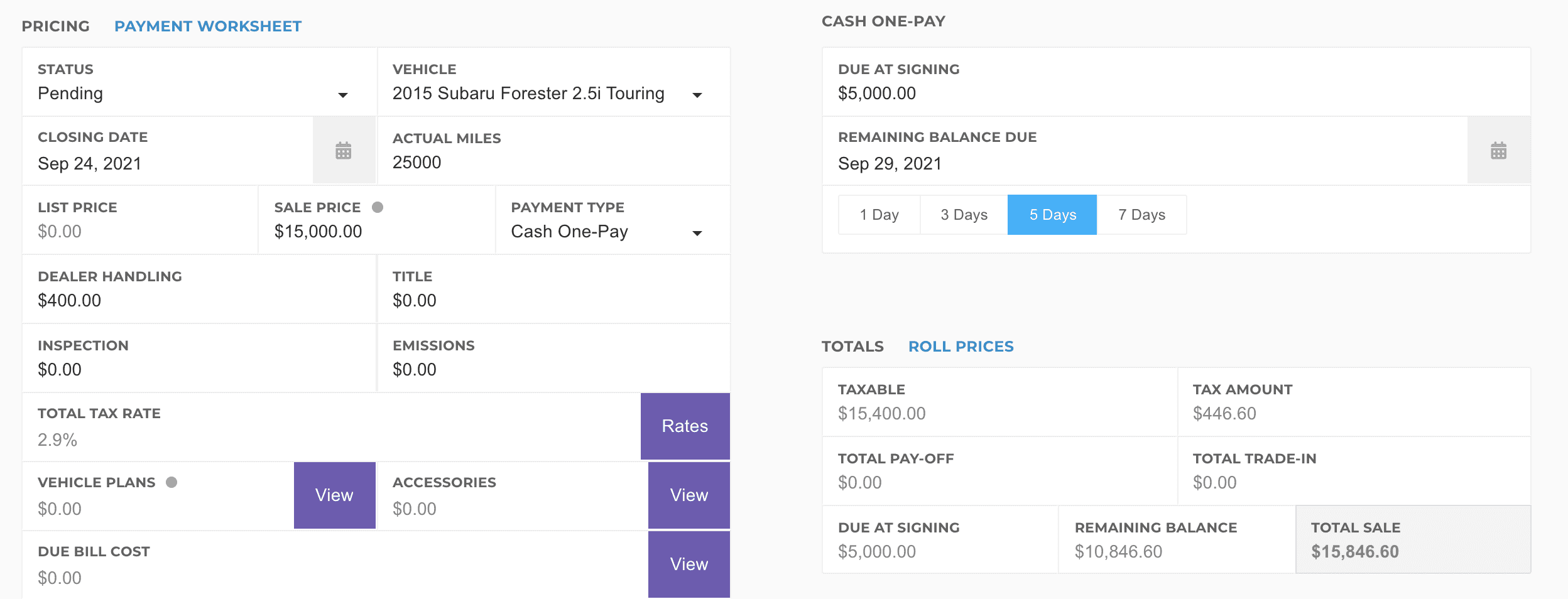View the Vehicle Plans details
This screenshot has height=599, width=1568.
pyautogui.click(x=334, y=495)
